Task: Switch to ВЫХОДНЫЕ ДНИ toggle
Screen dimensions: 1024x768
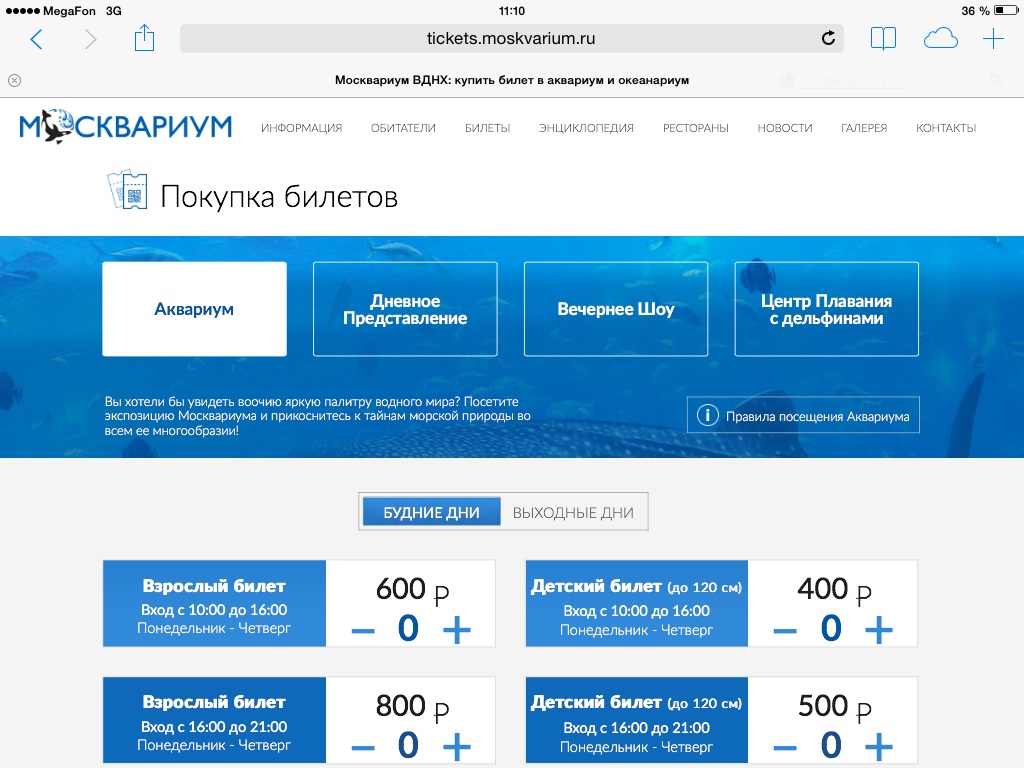Action: [x=573, y=513]
